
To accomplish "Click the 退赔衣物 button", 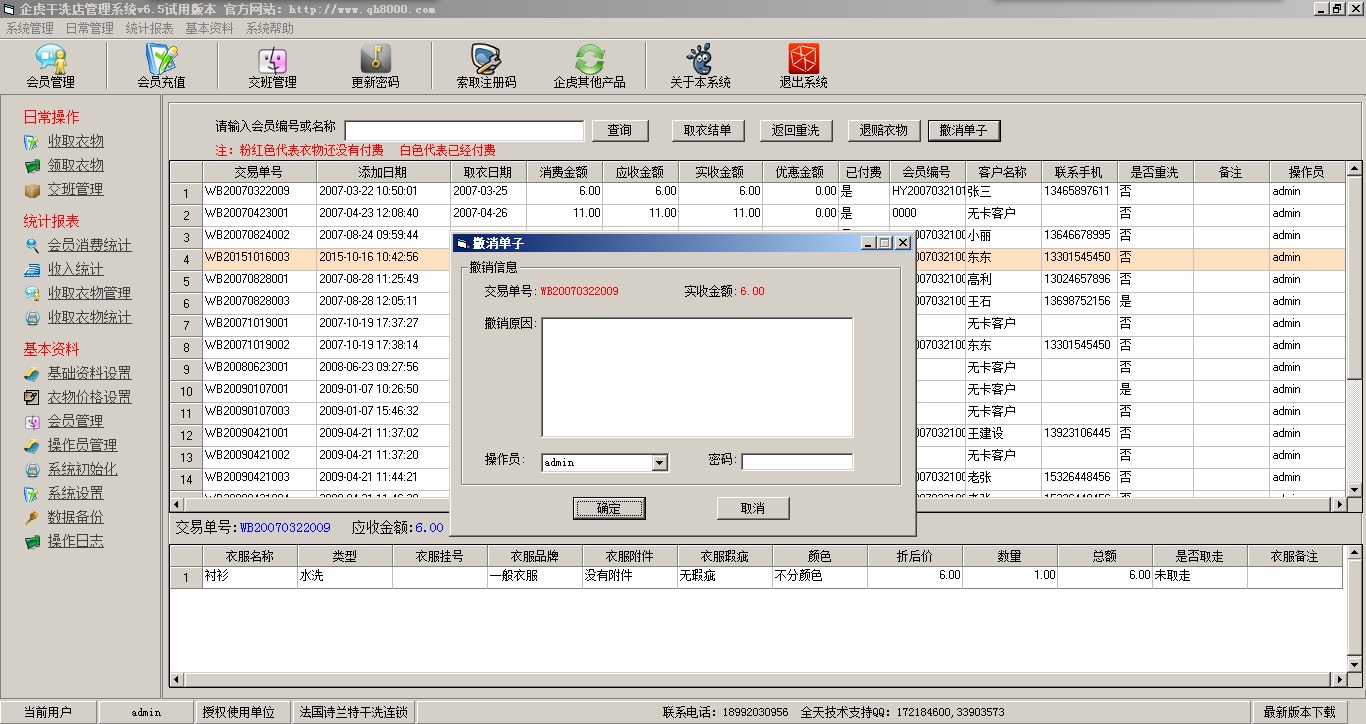I will pyautogui.click(x=884, y=131).
